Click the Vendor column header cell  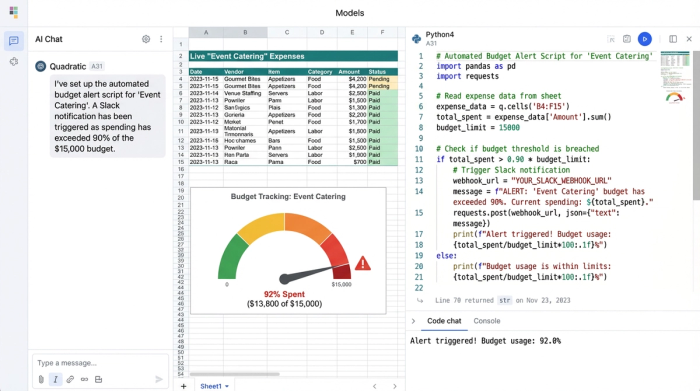(x=245, y=71)
